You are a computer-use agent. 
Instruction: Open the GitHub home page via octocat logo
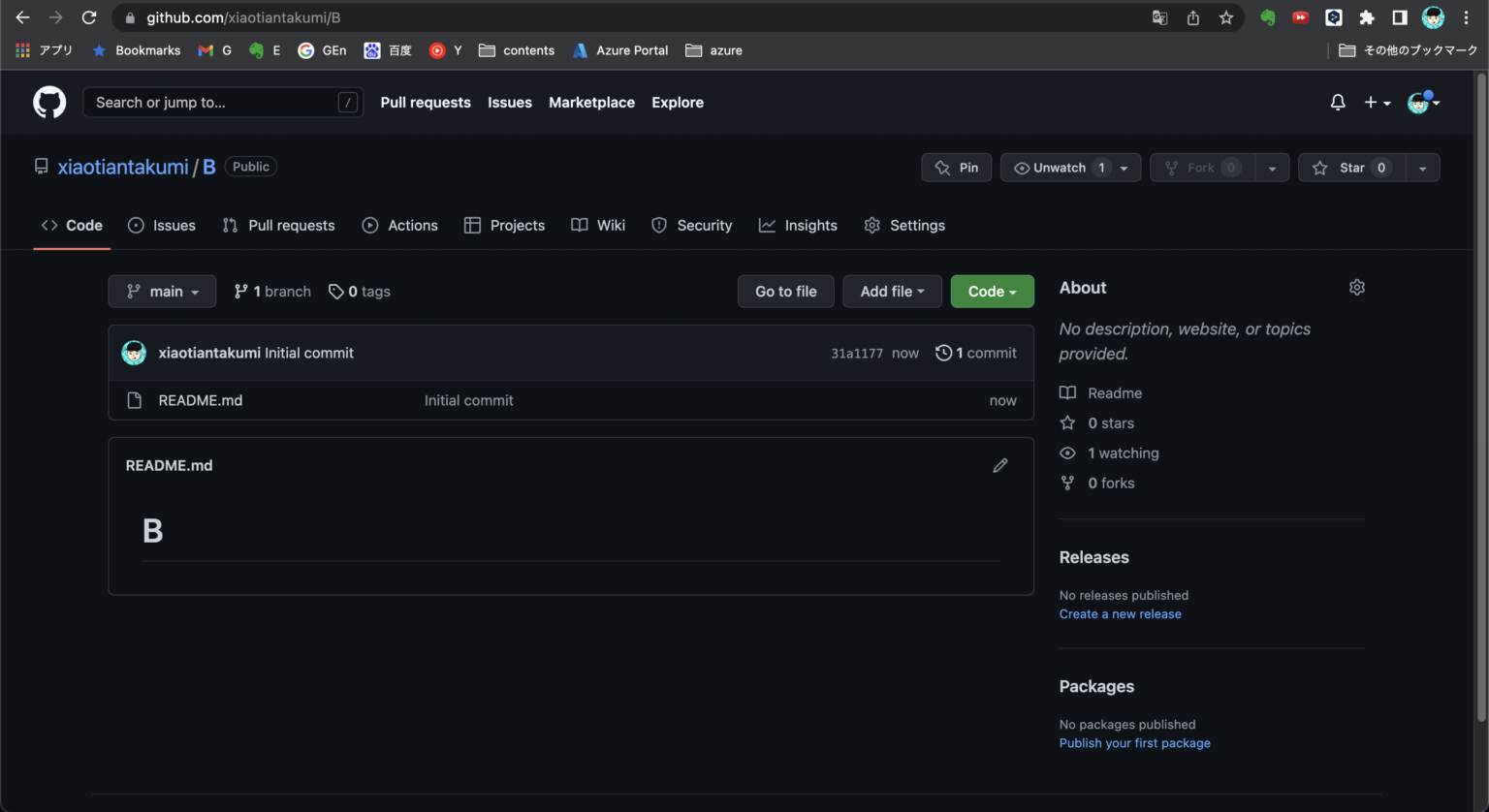48,102
